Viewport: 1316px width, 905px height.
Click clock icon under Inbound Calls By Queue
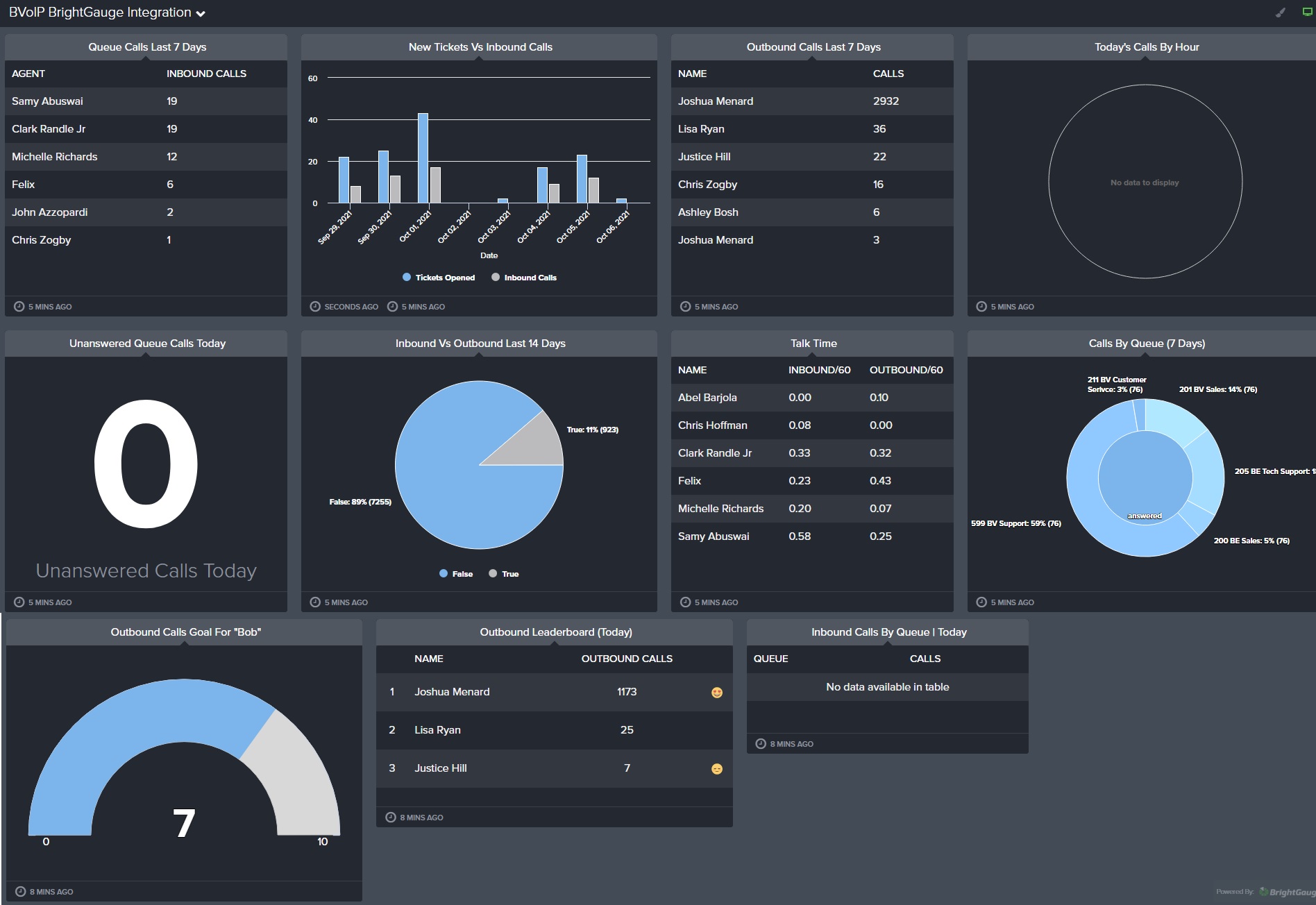(x=761, y=743)
